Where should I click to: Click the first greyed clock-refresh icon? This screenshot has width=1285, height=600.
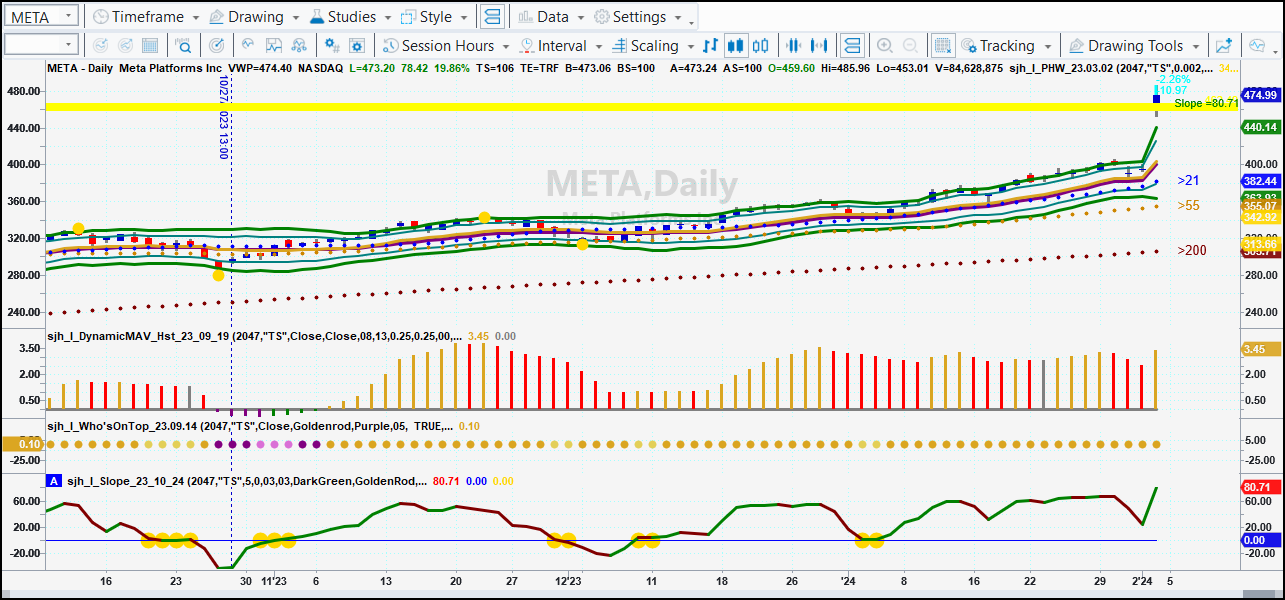(x=100, y=46)
